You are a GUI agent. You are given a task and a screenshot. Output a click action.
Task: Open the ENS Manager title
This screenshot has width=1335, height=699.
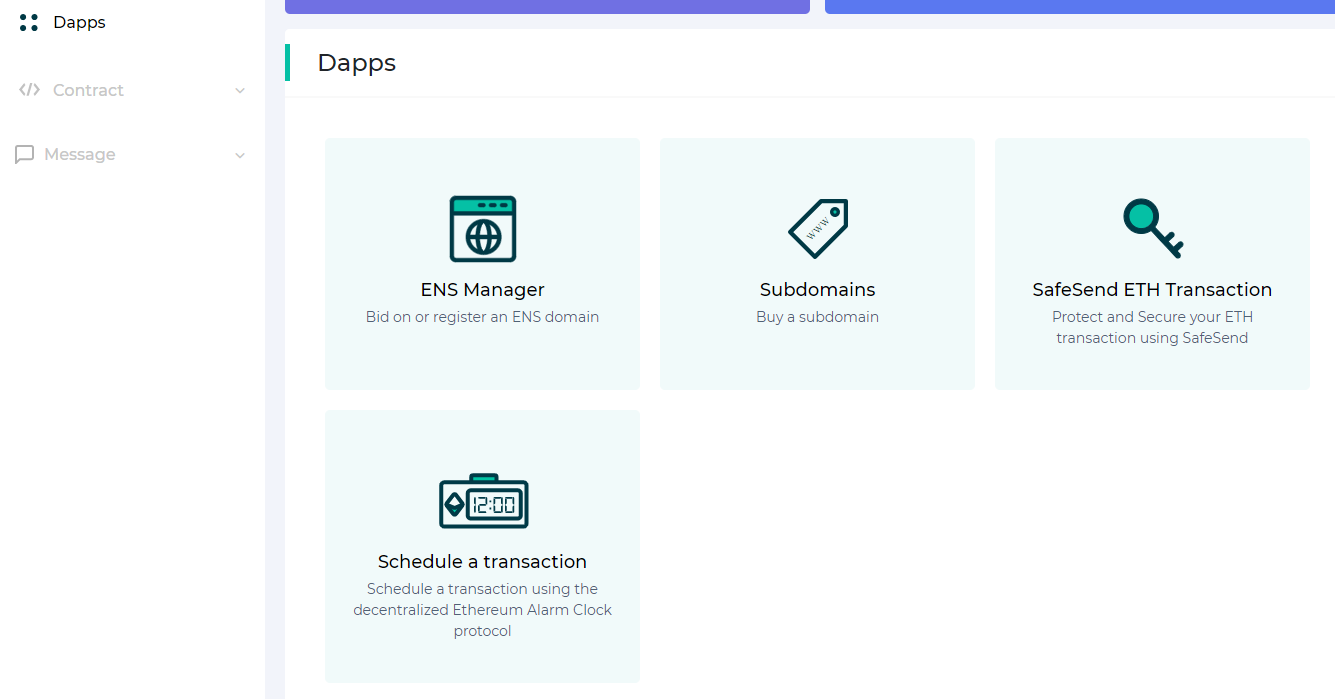(483, 290)
